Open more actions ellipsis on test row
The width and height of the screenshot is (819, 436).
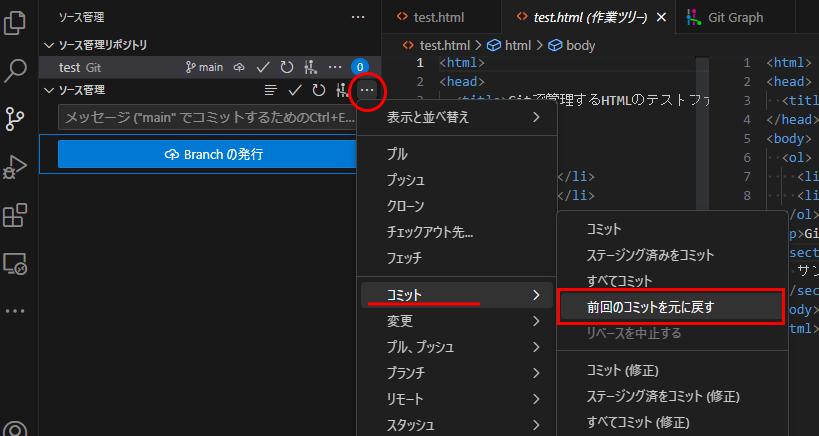335,67
